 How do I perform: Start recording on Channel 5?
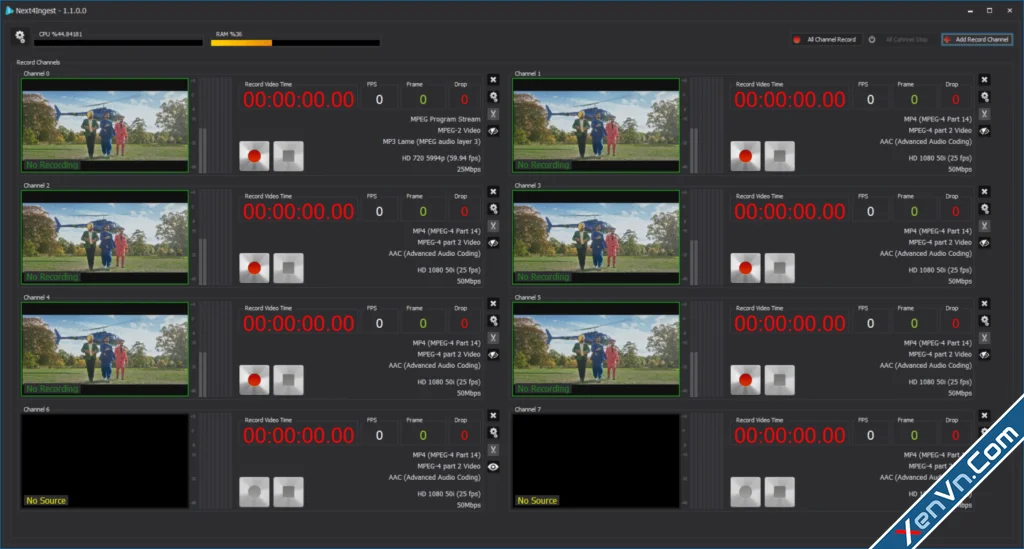[745, 380]
